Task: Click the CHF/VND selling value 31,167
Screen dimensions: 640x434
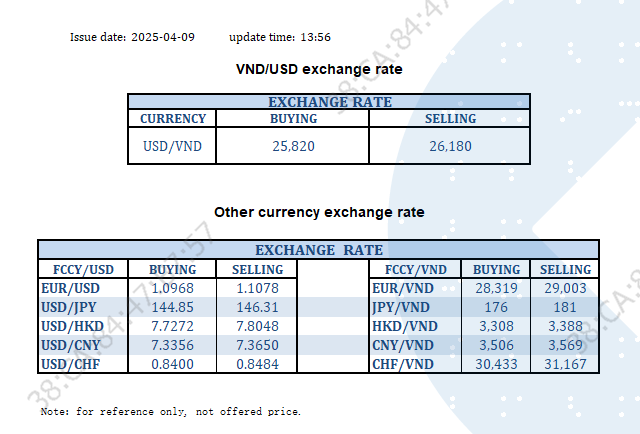Action: [x=565, y=364]
